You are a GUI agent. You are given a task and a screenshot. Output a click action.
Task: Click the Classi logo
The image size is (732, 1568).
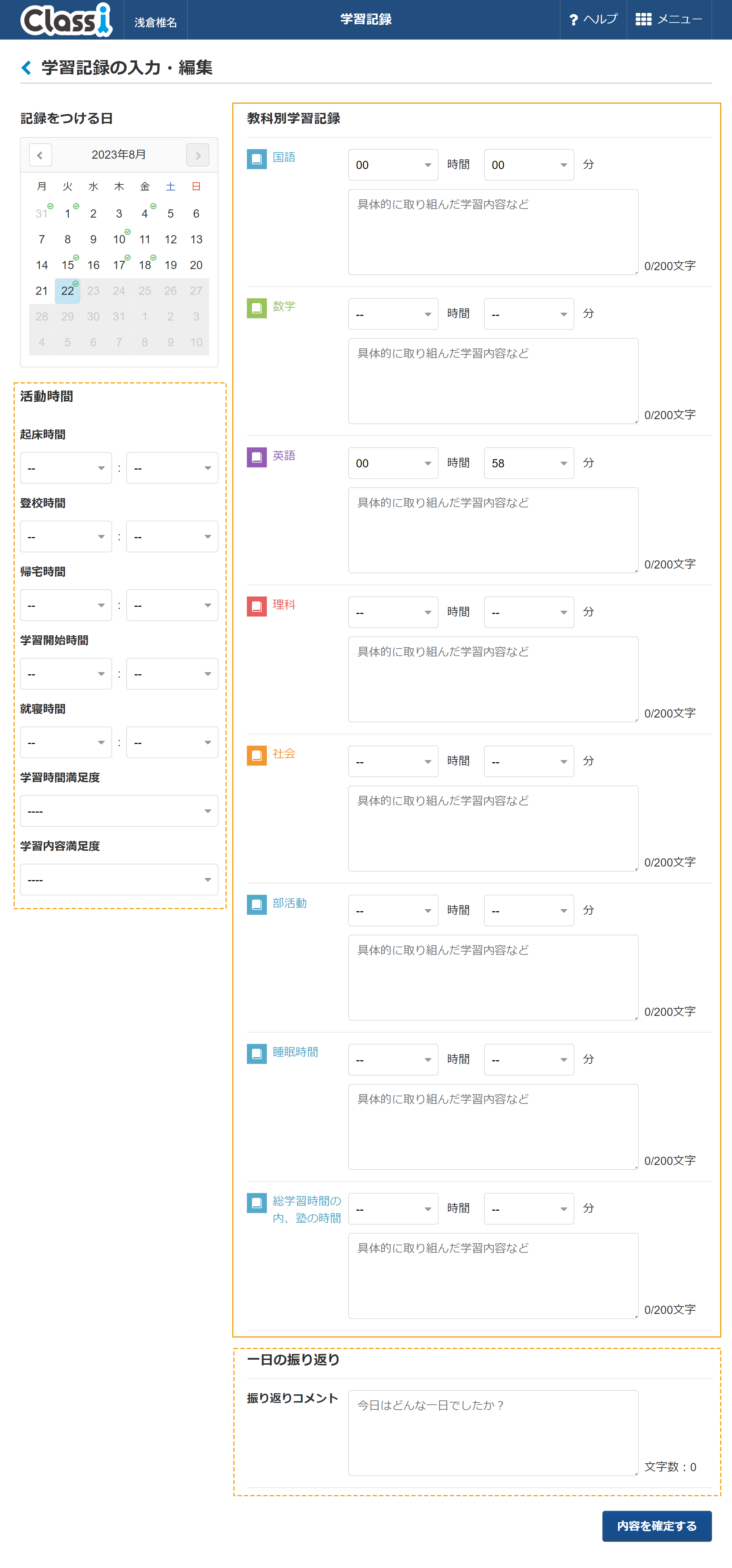click(66, 20)
